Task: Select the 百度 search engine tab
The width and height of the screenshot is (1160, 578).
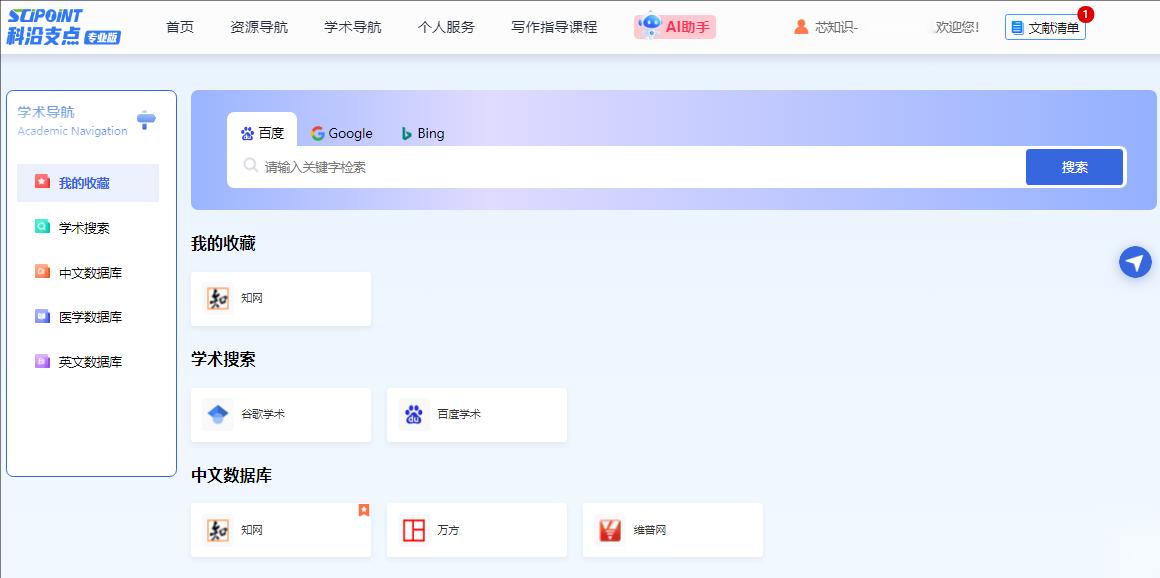Action: (x=262, y=133)
